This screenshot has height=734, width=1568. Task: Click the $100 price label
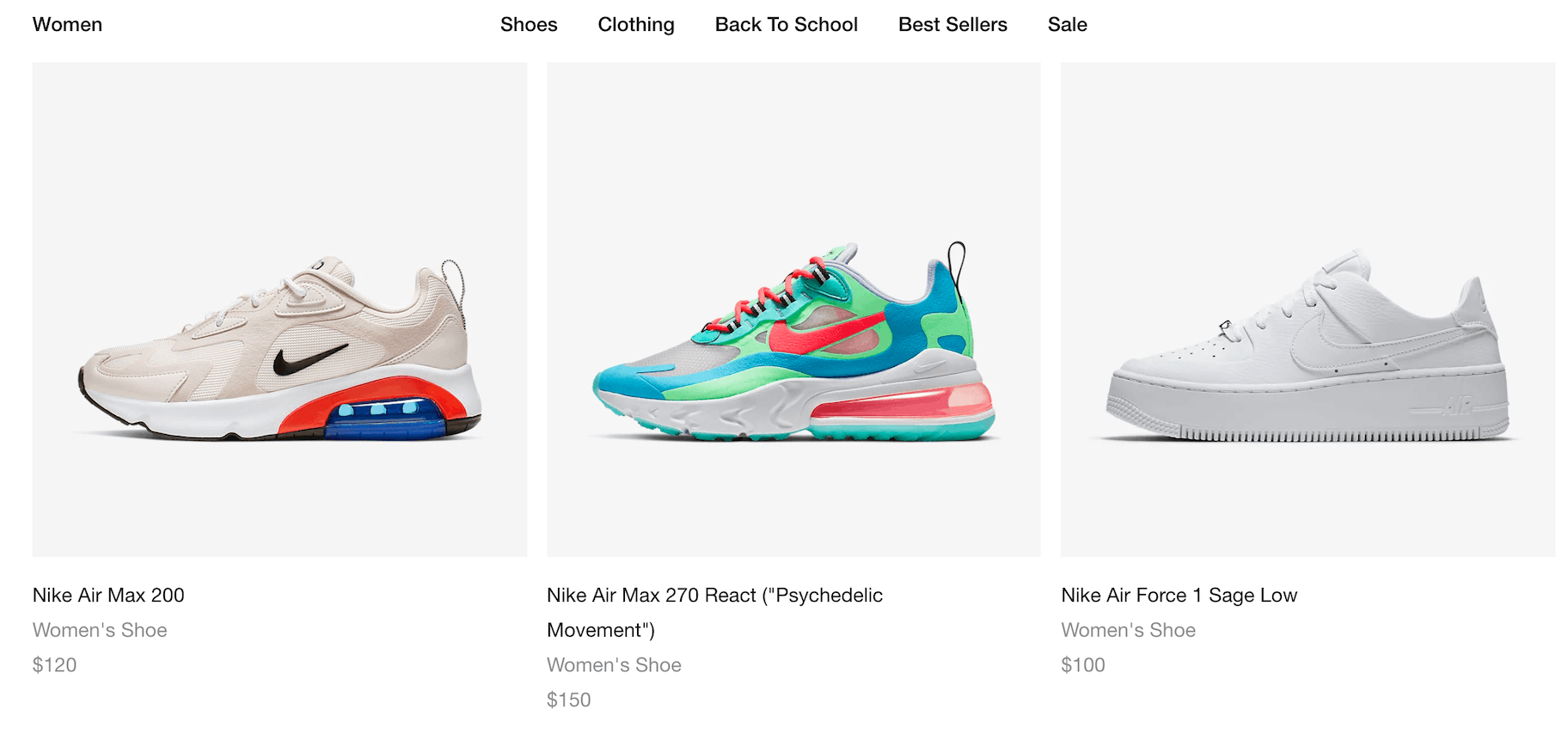coord(1082,664)
